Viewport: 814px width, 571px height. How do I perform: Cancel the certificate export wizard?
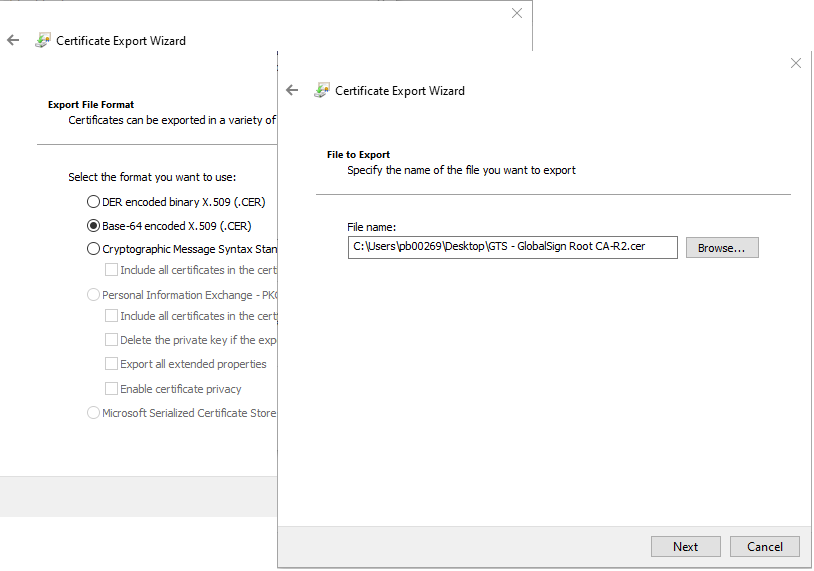click(764, 546)
